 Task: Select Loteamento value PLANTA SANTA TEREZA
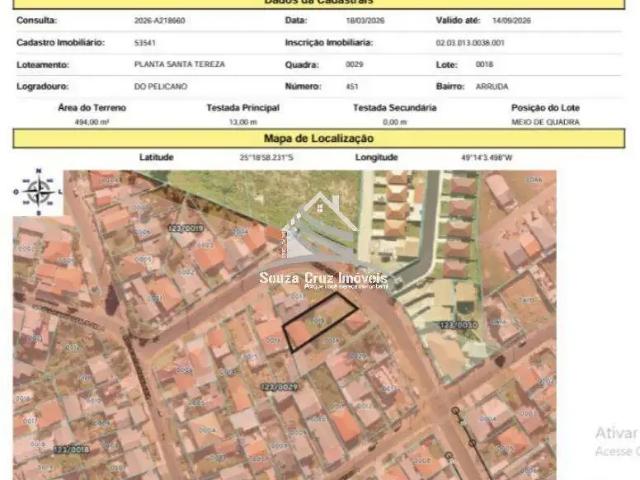pos(180,64)
